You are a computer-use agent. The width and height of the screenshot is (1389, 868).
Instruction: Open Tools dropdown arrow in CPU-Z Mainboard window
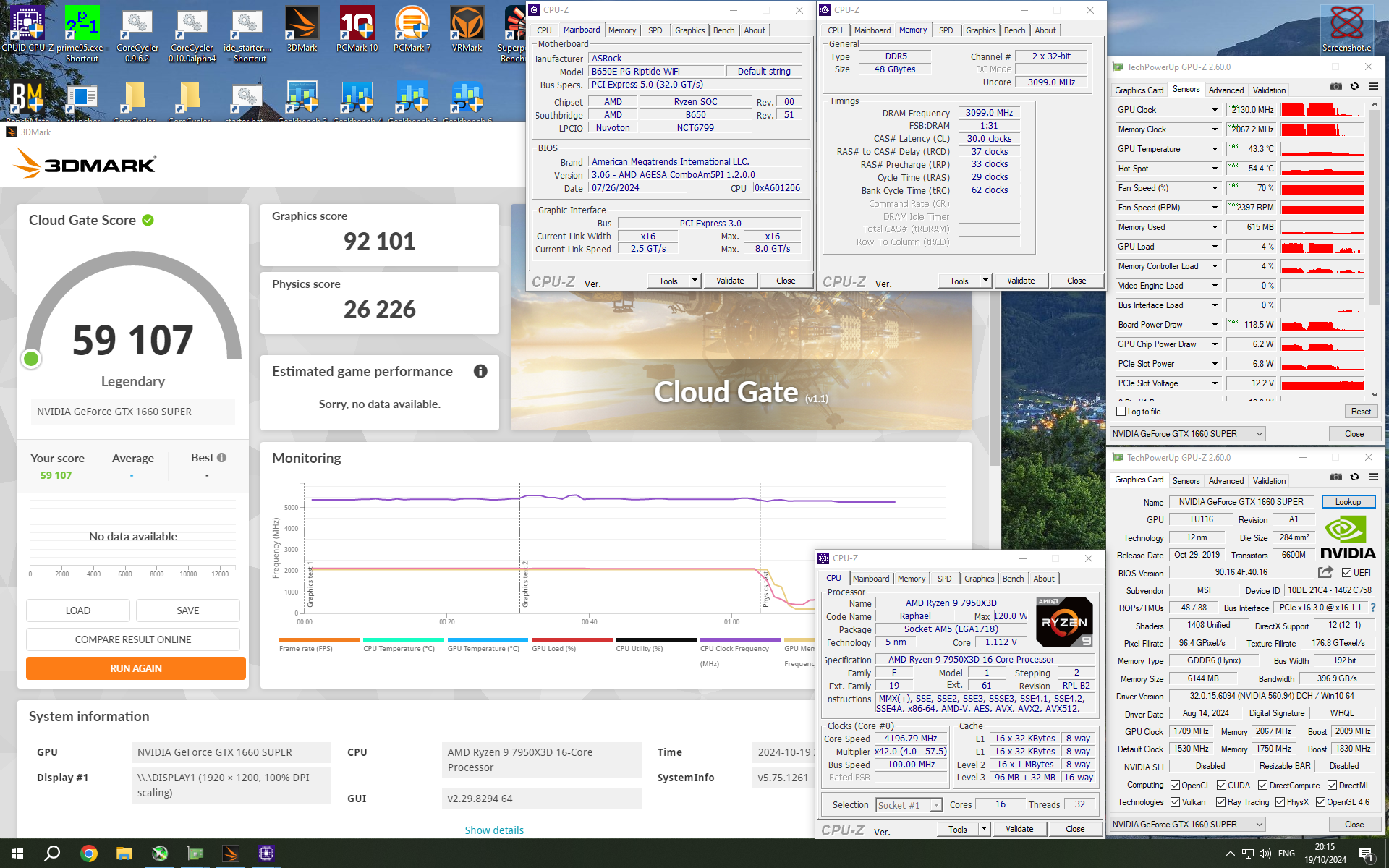tap(694, 281)
